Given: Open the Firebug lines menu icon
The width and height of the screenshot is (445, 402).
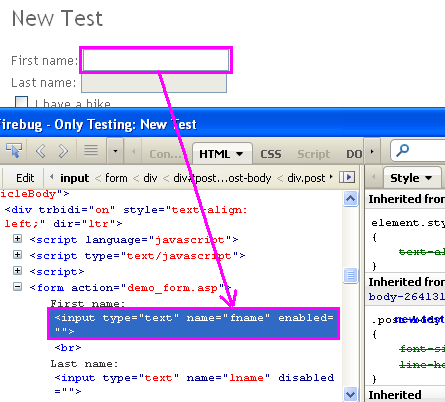Looking at the screenshot, I should tap(91, 150).
